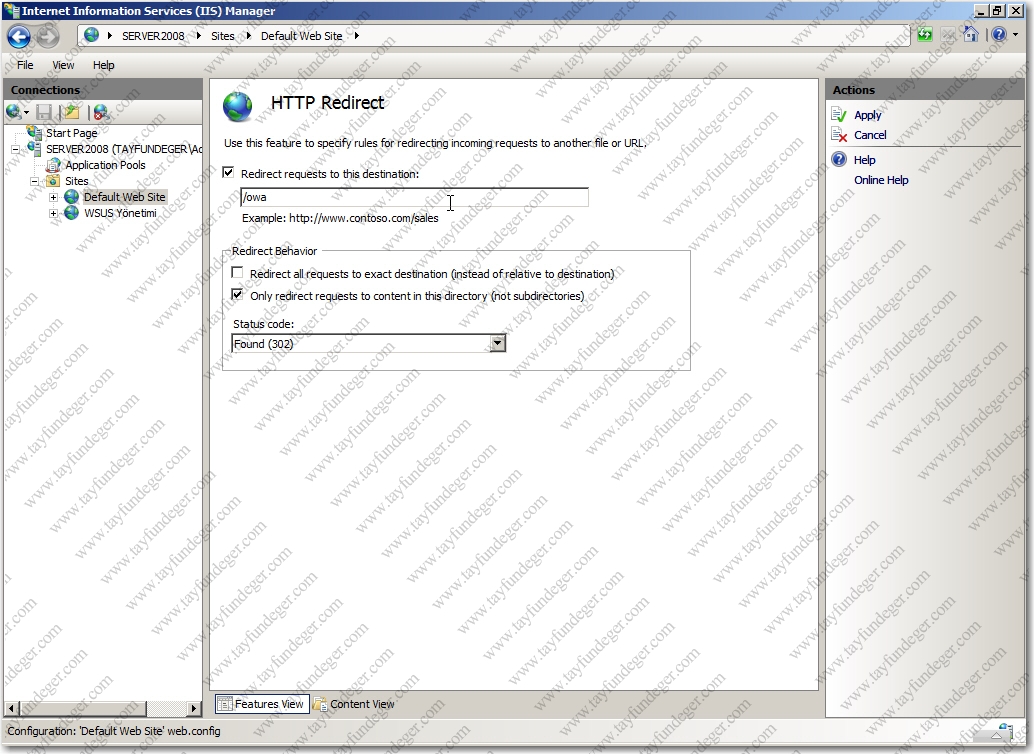Open the View menu
1034x754 pixels.
coord(63,65)
